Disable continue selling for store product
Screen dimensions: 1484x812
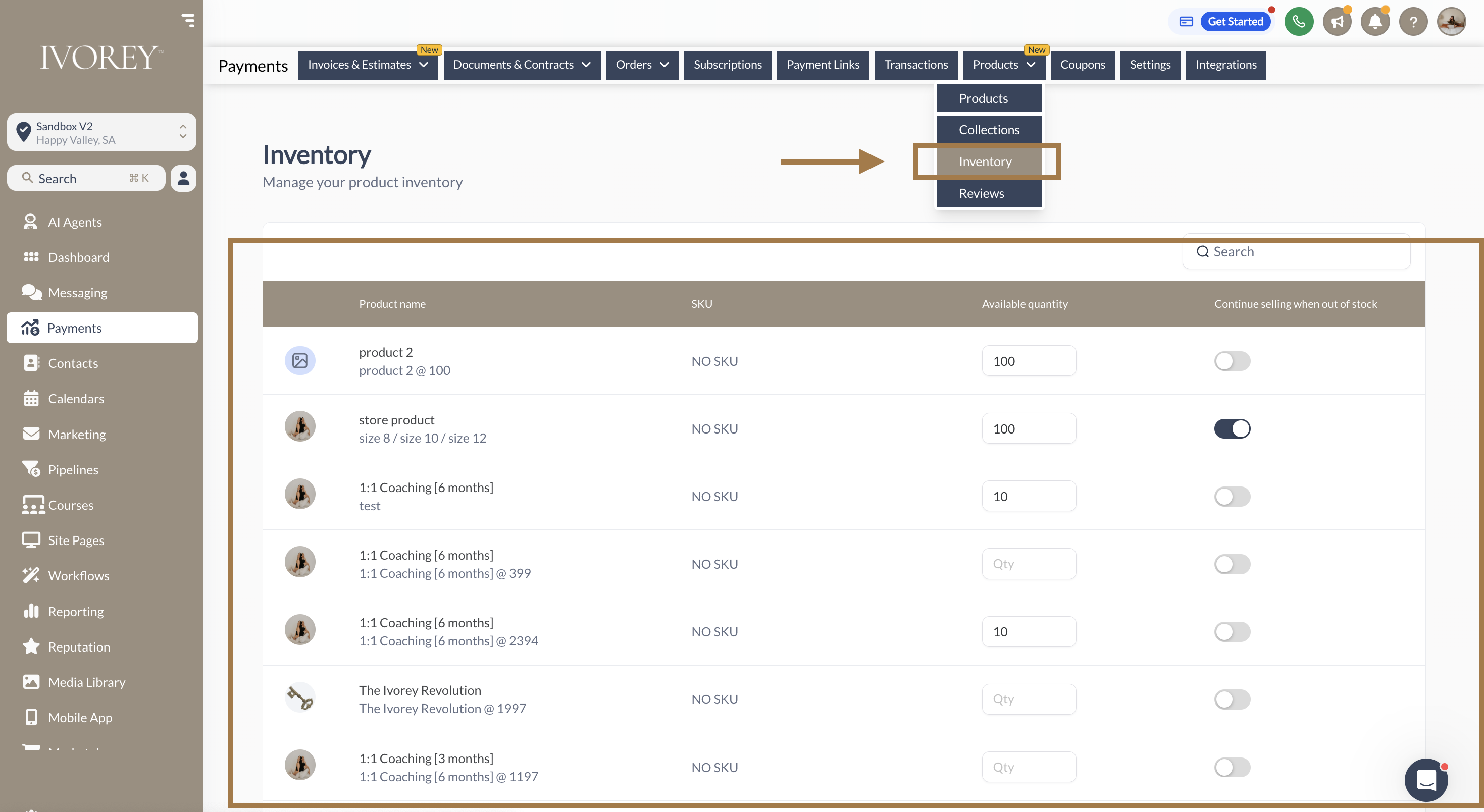tap(1232, 428)
